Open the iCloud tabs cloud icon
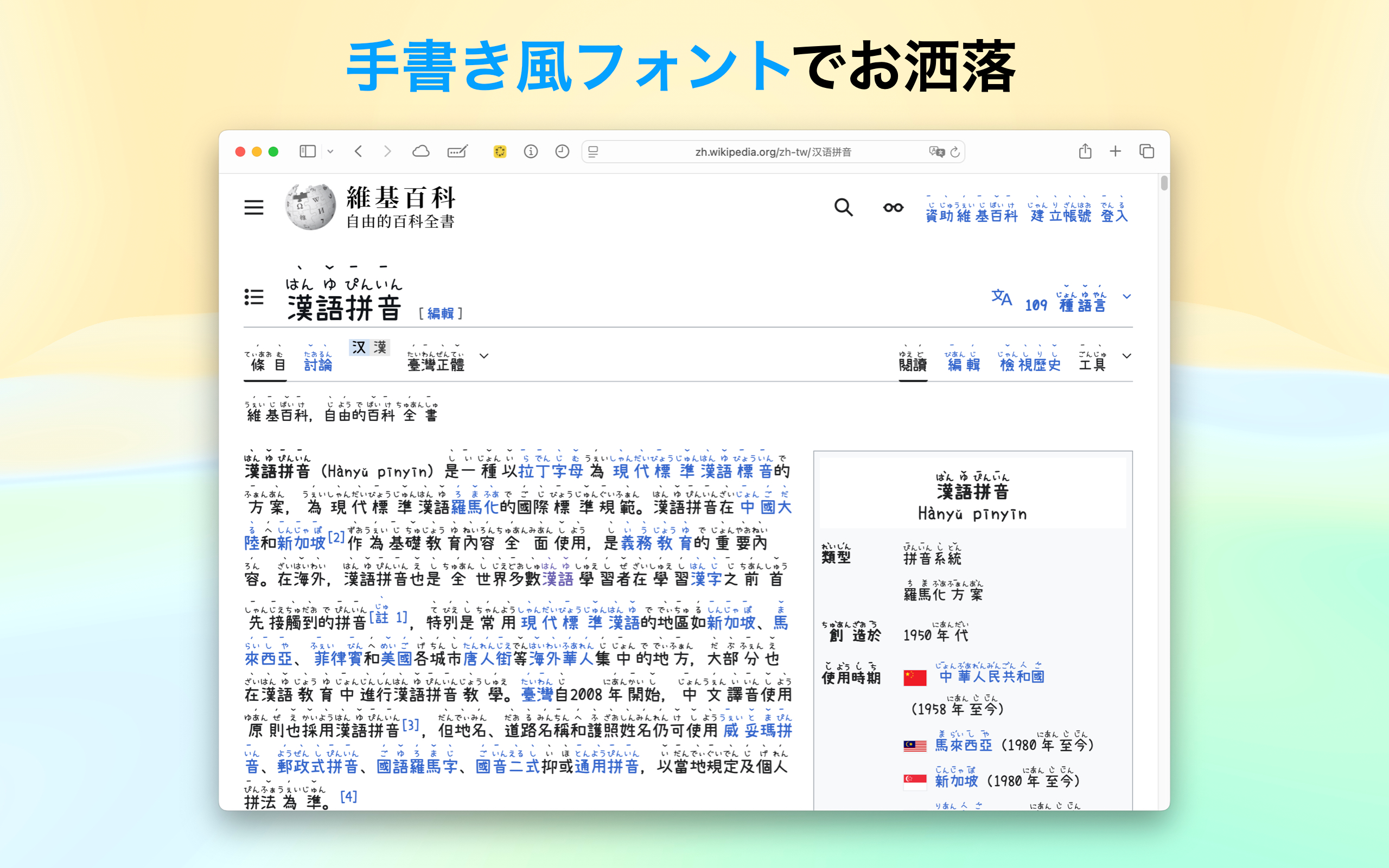Viewport: 1389px width, 868px height. coord(420,151)
